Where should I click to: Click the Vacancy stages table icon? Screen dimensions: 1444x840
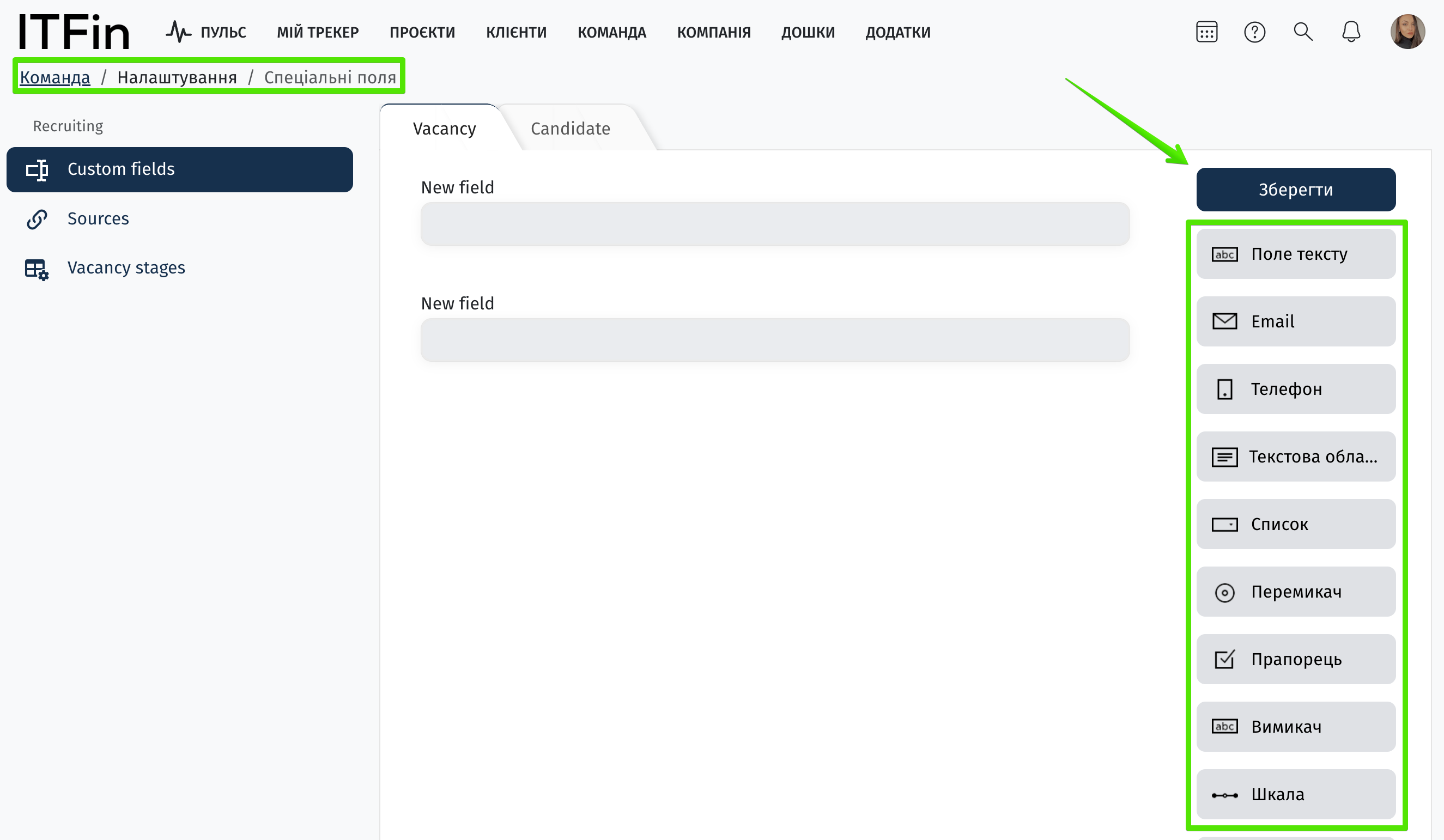(x=37, y=269)
